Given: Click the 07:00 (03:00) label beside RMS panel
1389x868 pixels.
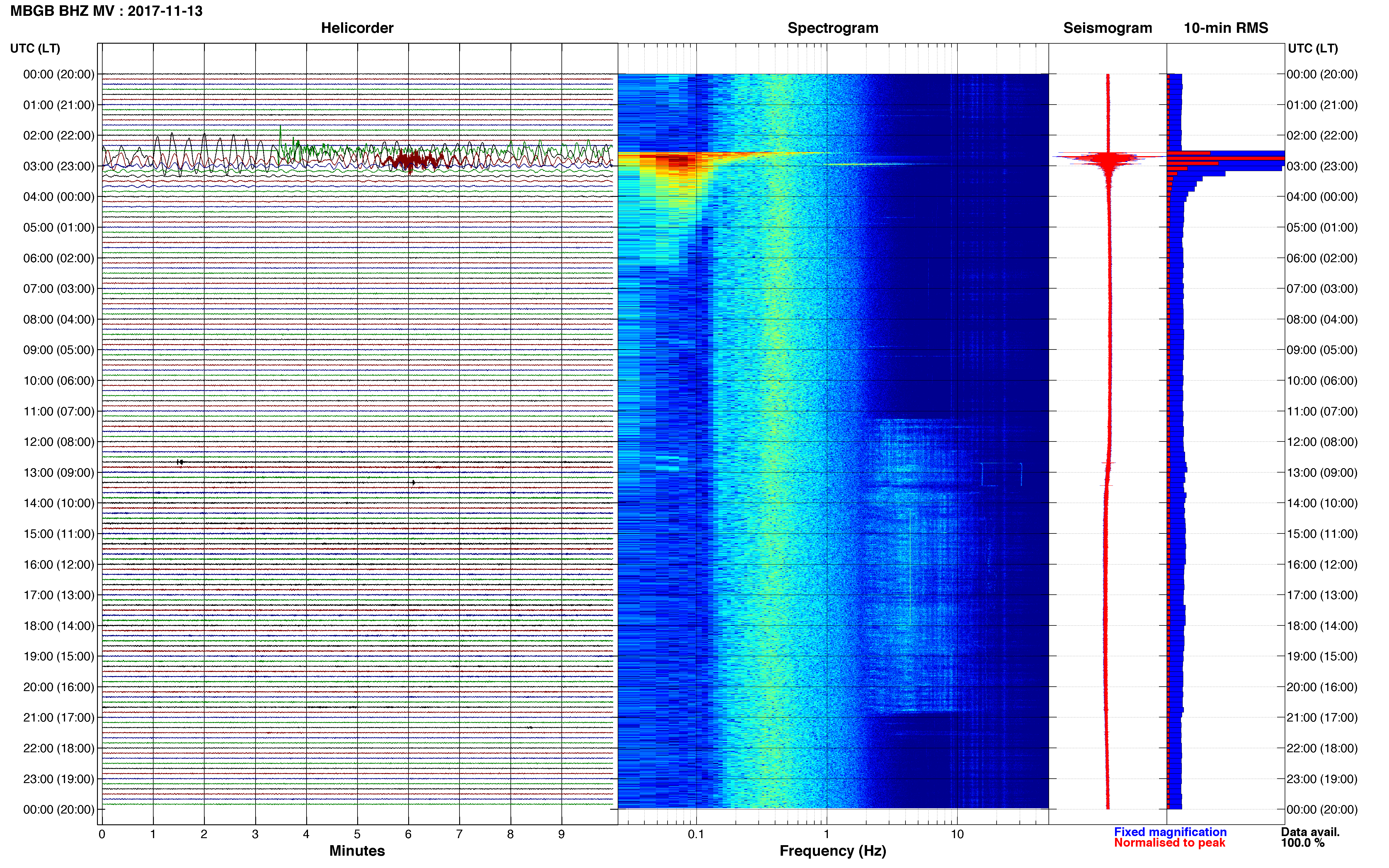Looking at the screenshot, I should 1322,289.
